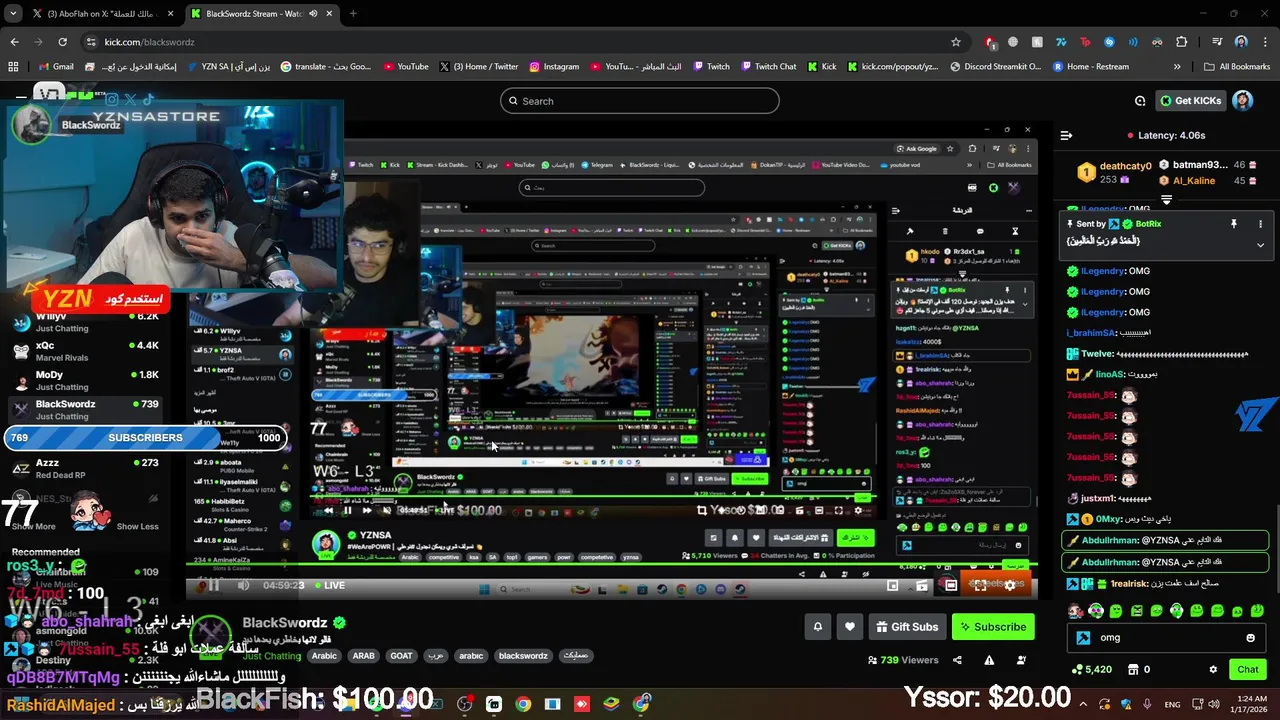The width and height of the screenshot is (1280, 720).
Task: Subscribe to BlackSwordz channel
Action: [x=993, y=627]
